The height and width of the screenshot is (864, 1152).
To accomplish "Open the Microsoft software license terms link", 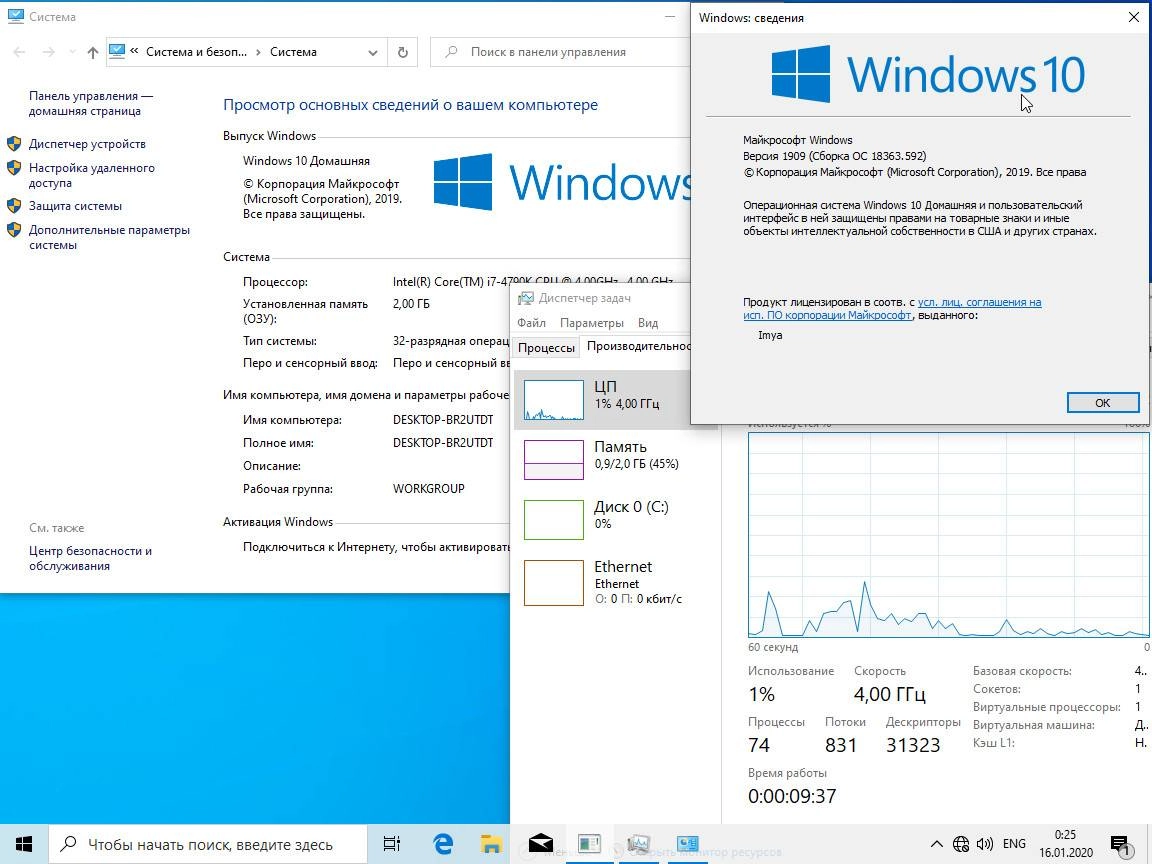I will (892, 309).
